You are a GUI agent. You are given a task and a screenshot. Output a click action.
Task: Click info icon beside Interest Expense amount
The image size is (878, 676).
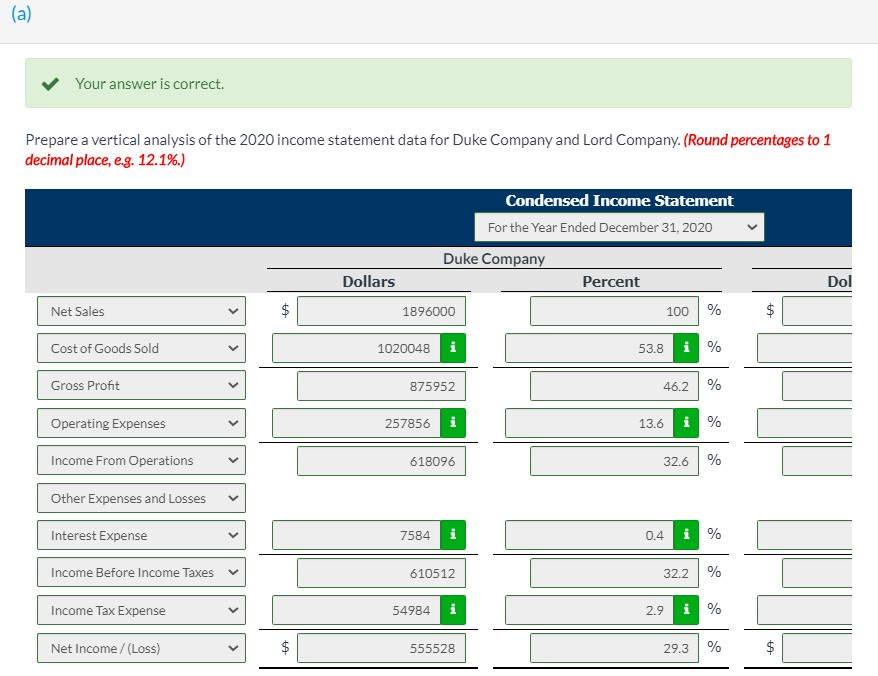tap(452, 535)
